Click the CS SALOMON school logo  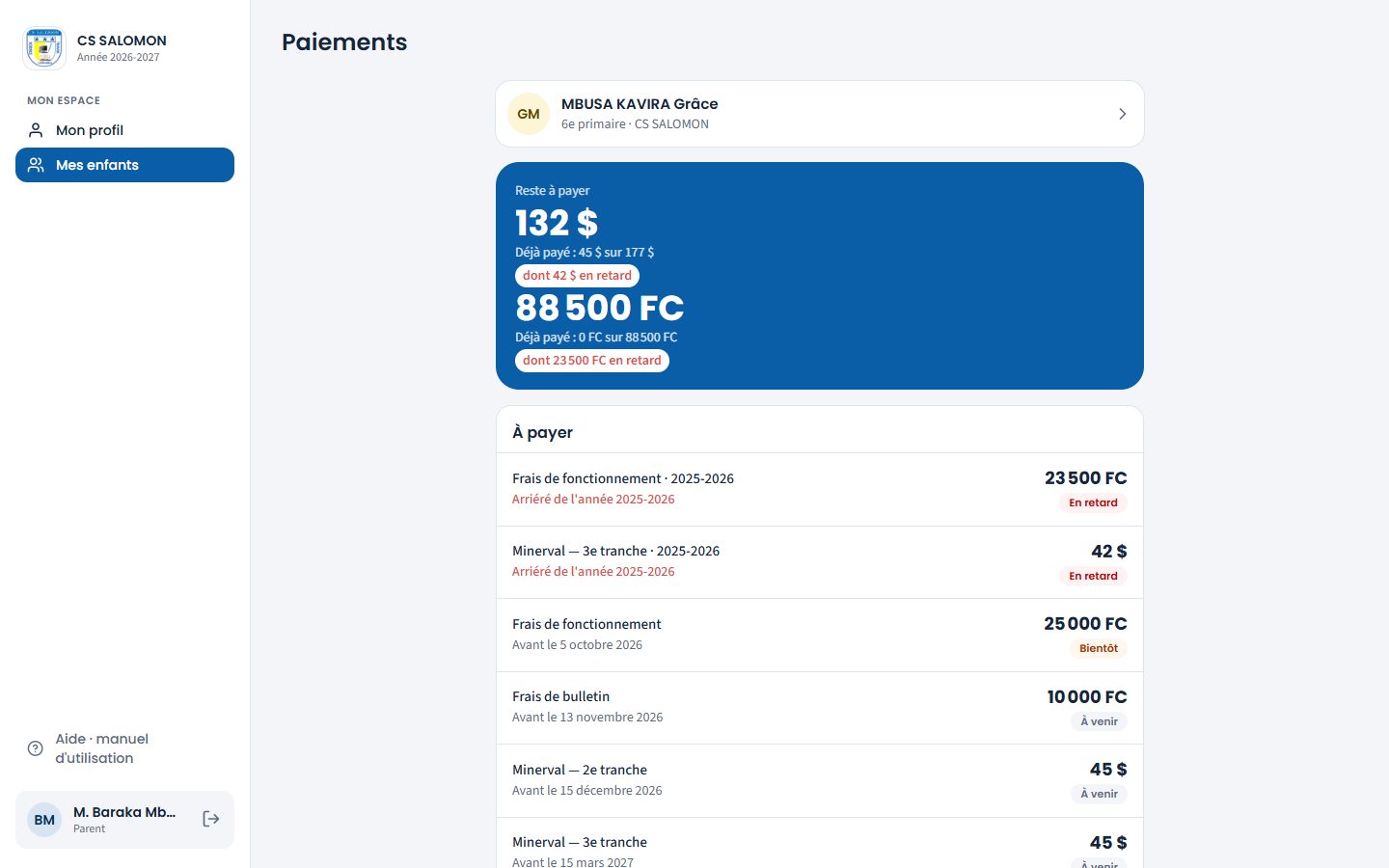44,48
